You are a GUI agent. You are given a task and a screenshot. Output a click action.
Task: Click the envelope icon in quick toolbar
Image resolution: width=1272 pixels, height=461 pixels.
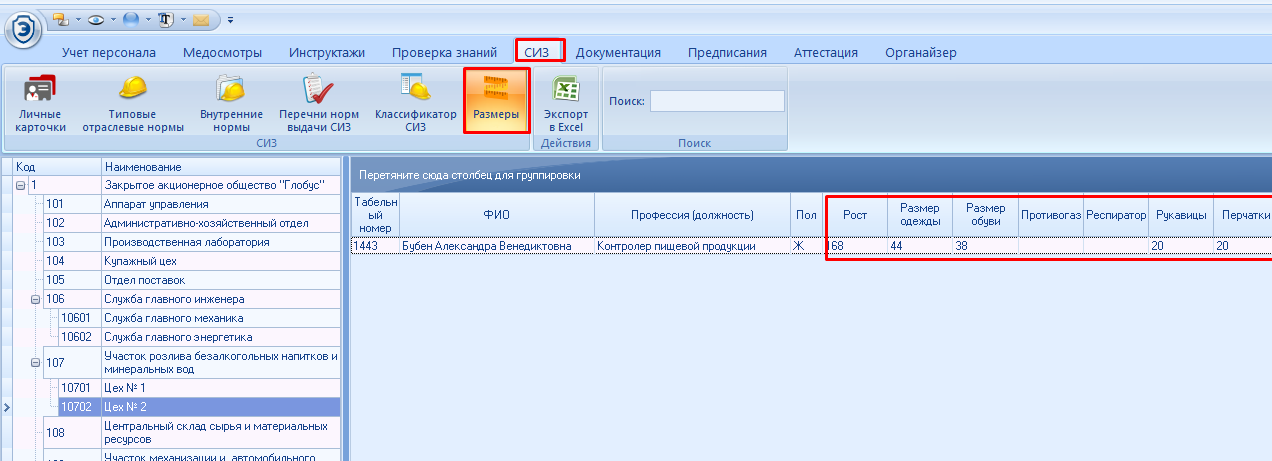click(x=203, y=19)
